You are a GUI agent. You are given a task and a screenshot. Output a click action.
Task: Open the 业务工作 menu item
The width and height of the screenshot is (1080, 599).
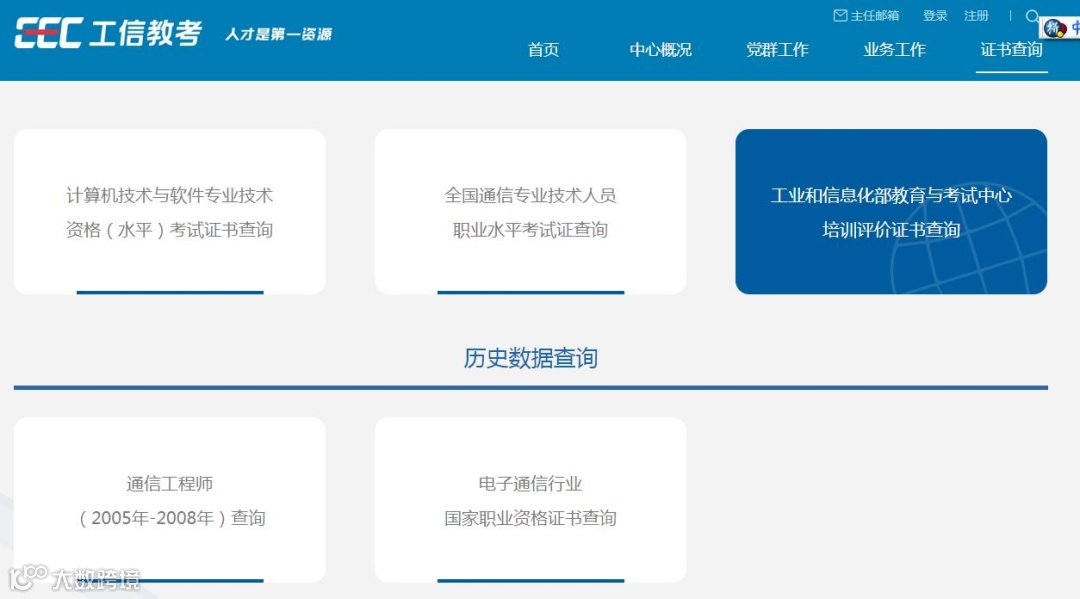coord(895,50)
